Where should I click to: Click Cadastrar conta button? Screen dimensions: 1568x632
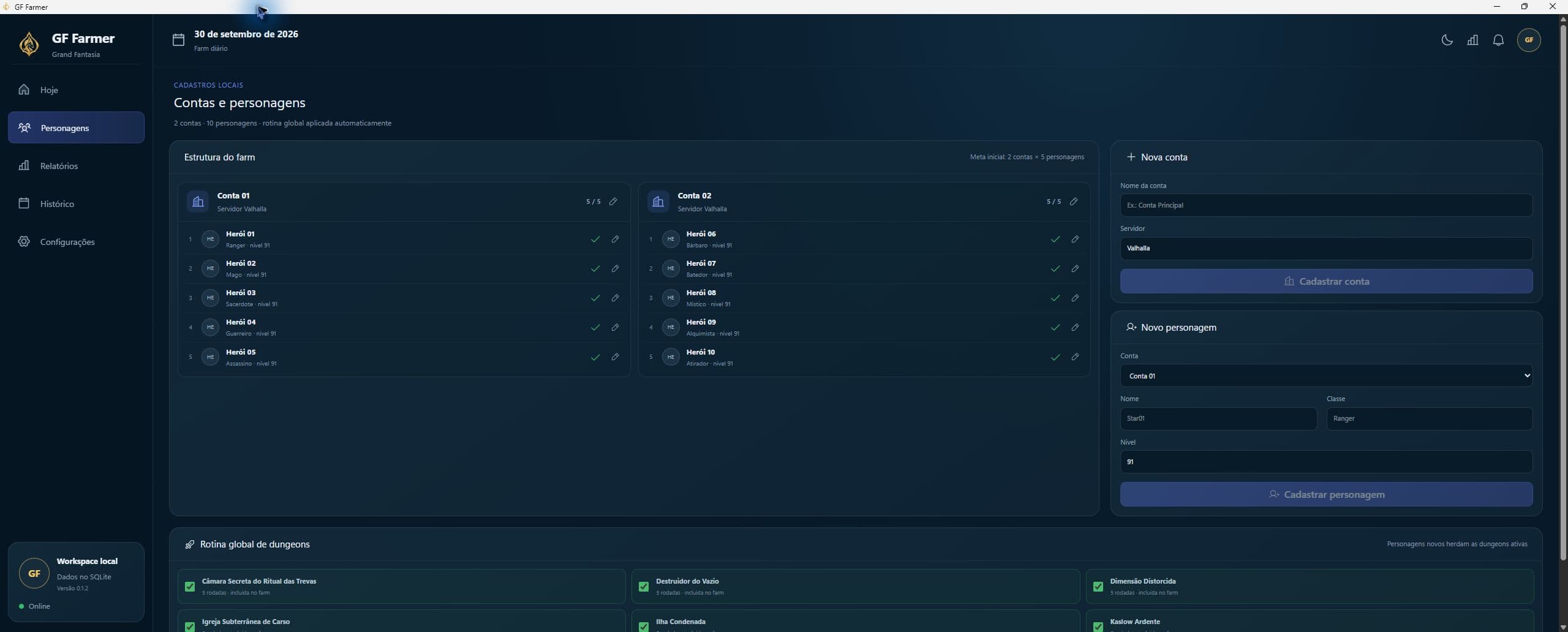1326,281
